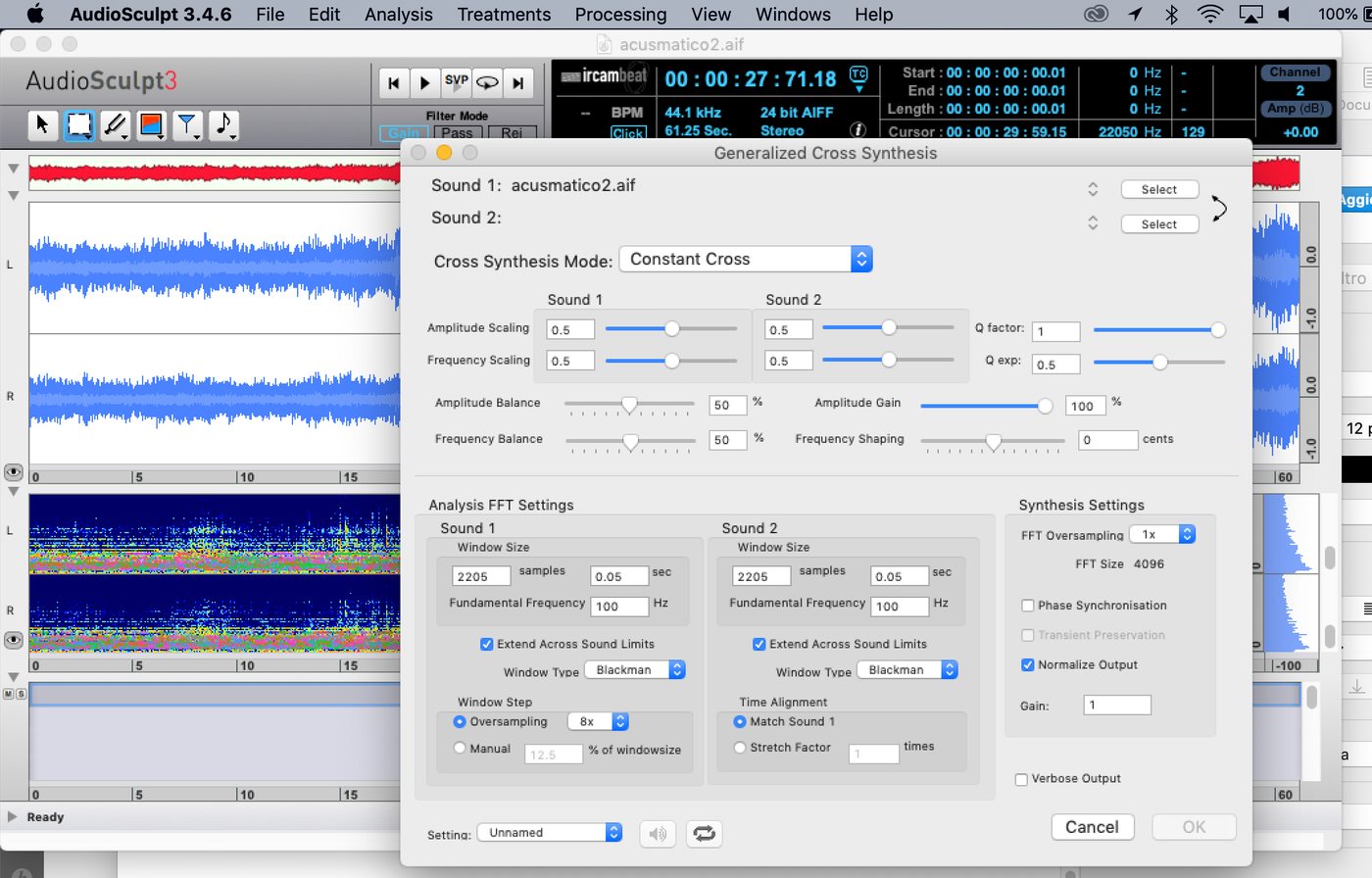Image resolution: width=1372 pixels, height=878 pixels.
Task: Open Sound 1 Window Type Blackman dropdown
Action: (x=635, y=670)
